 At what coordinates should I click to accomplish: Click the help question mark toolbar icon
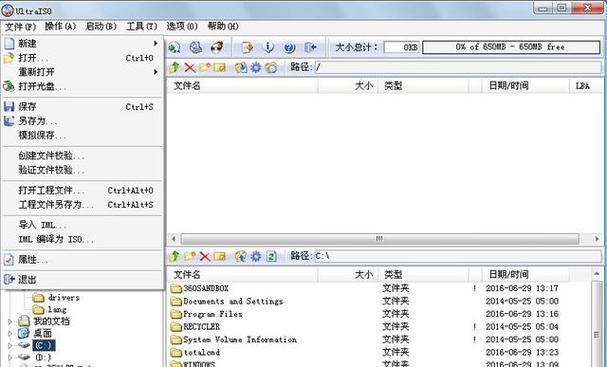tap(289, 47)
